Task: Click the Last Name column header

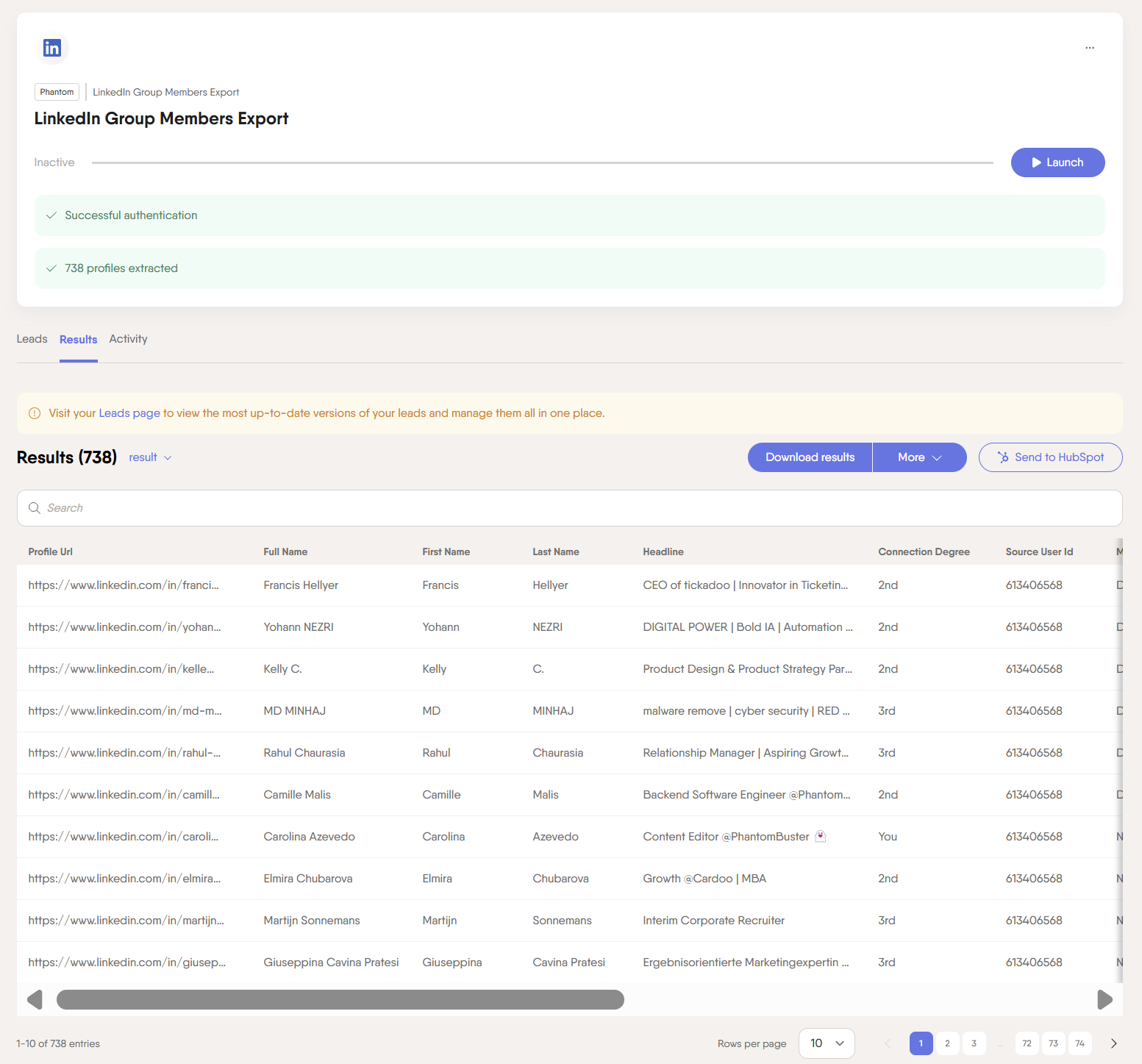Action: coord(556,552)
